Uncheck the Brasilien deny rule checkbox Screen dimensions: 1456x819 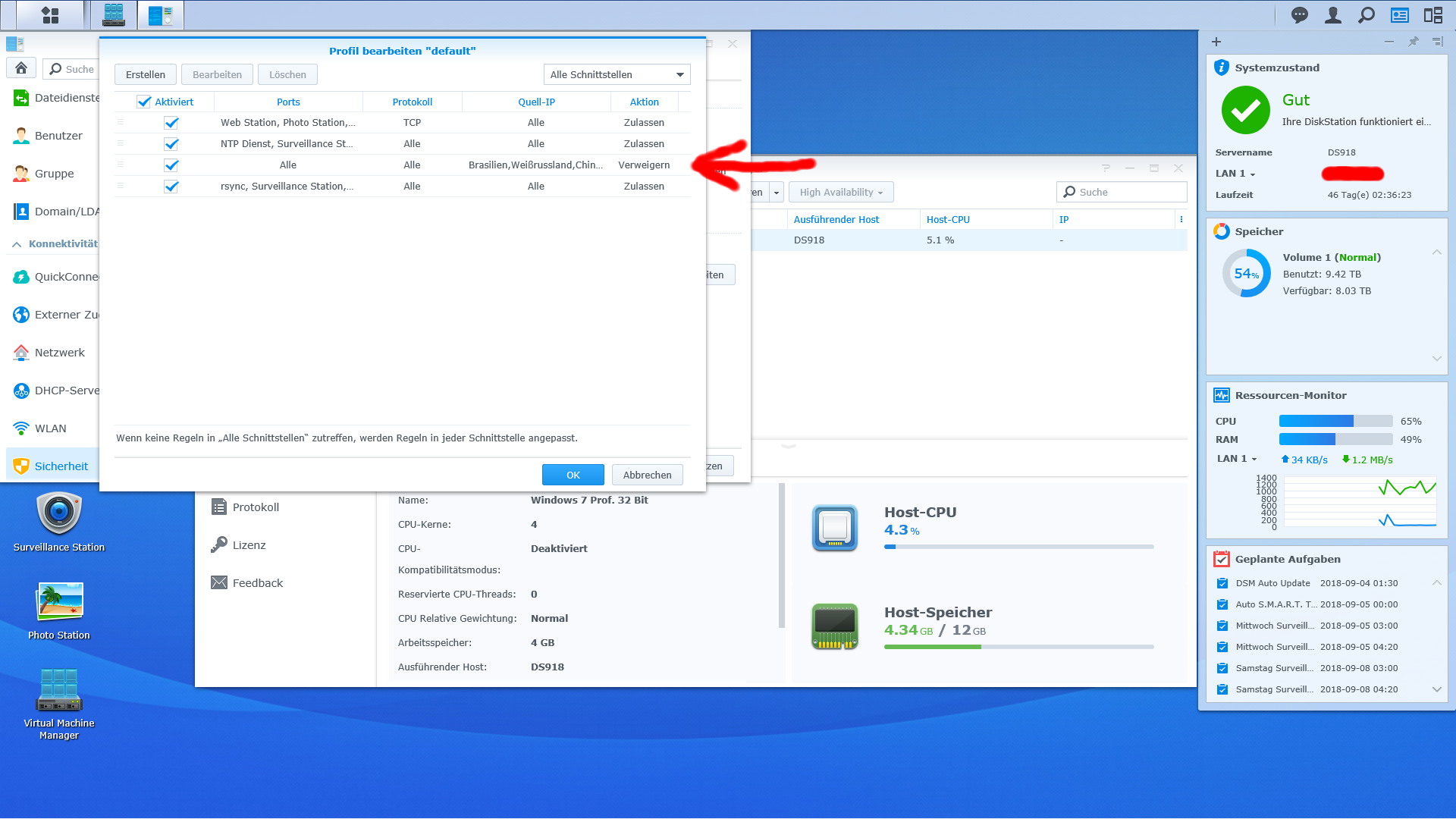[x=171, y=165]
